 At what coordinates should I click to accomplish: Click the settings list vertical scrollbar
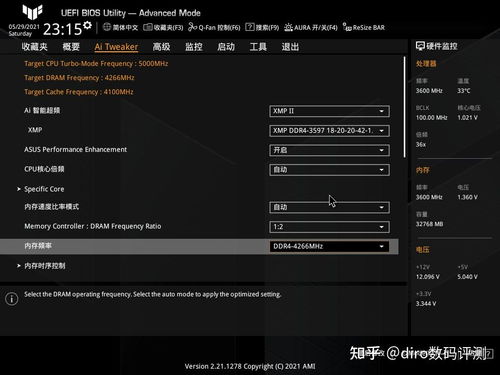(405, 107)
